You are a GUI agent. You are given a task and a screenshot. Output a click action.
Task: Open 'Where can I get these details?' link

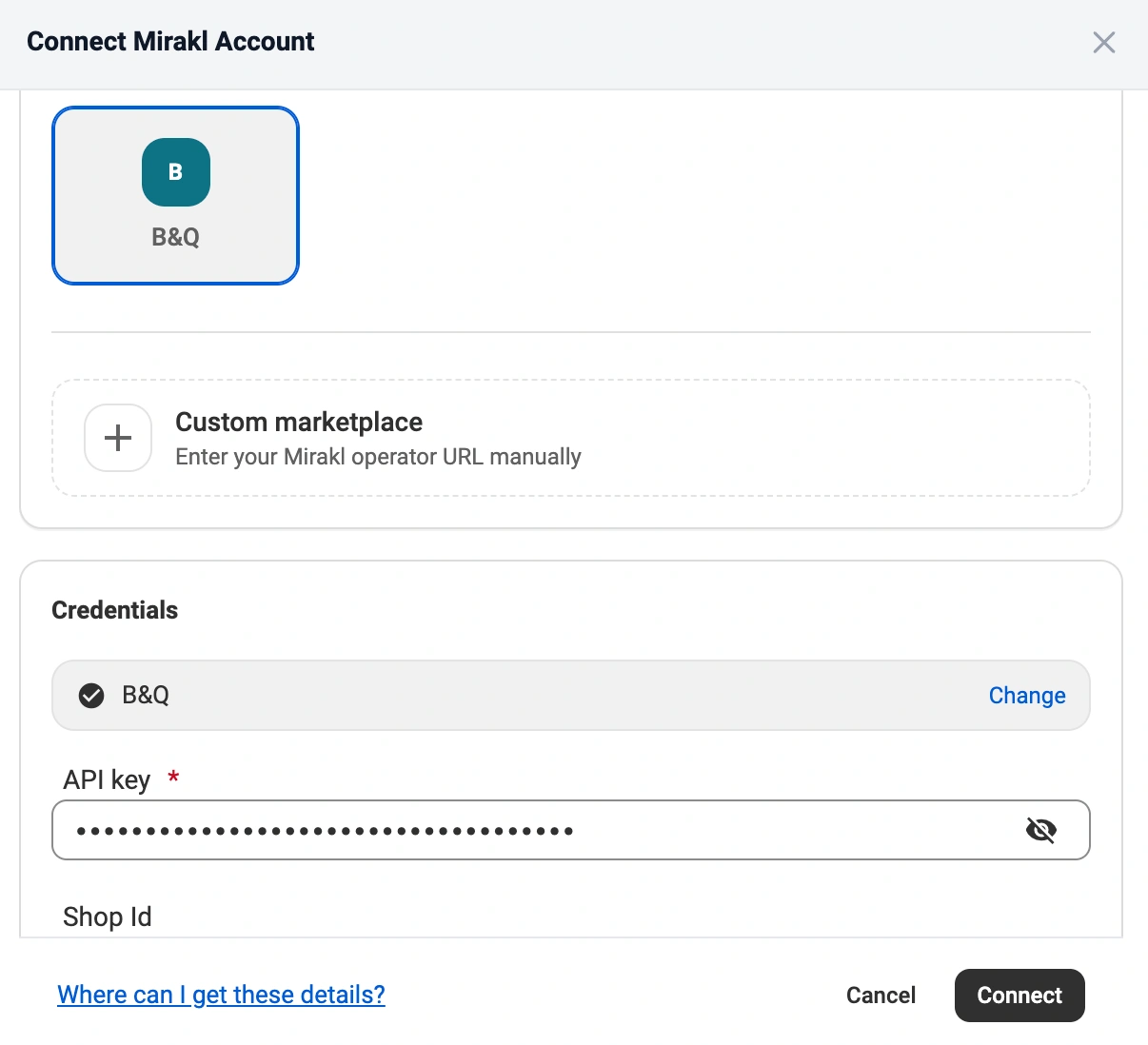click(x=221, y=995)
